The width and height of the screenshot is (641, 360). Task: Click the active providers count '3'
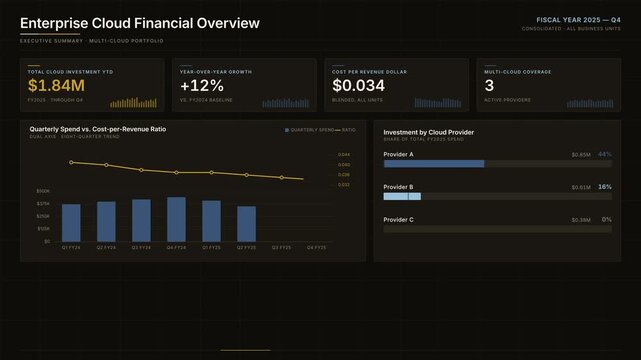point(489,85)
